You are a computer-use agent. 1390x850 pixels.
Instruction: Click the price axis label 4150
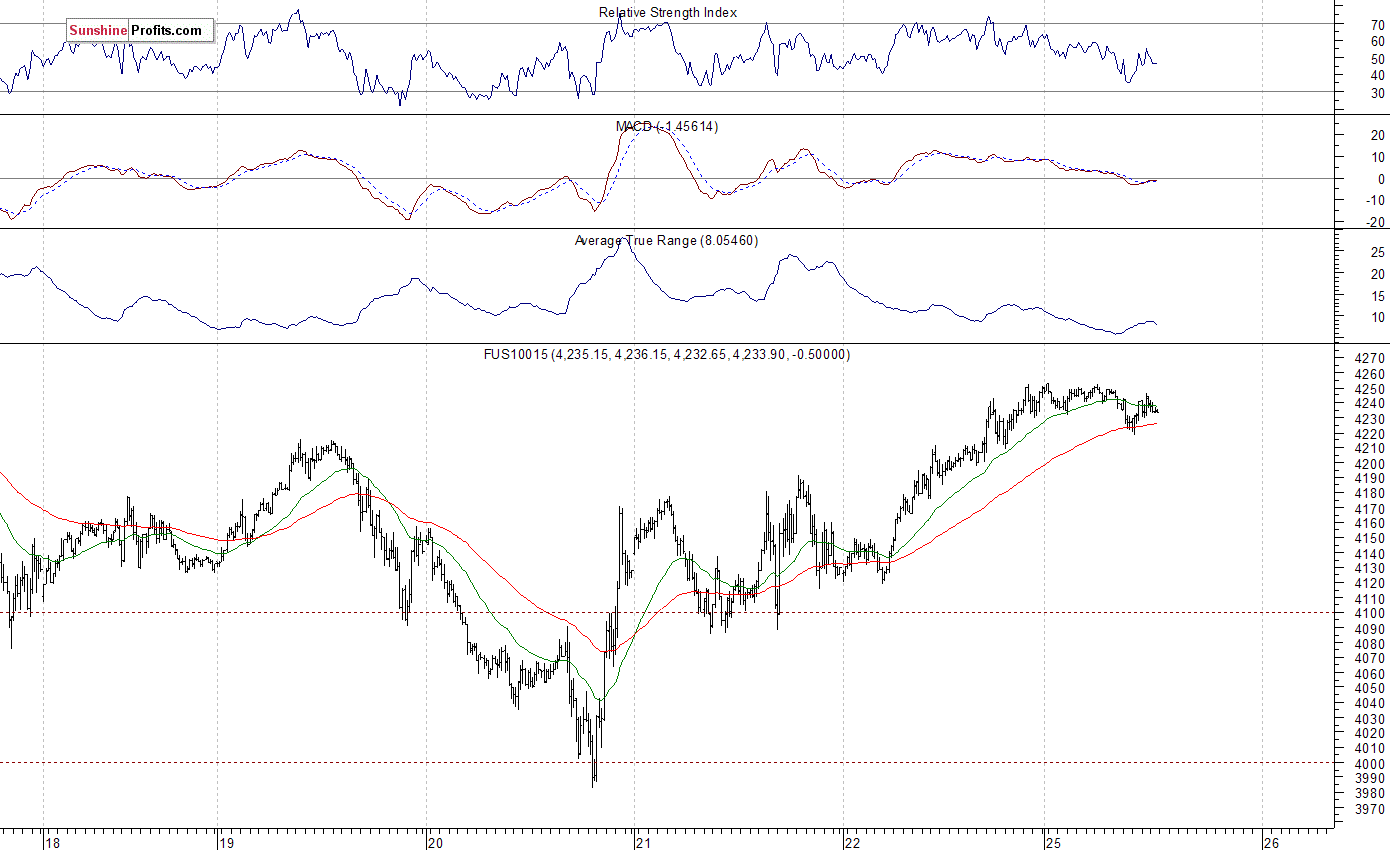[1371, 538]
